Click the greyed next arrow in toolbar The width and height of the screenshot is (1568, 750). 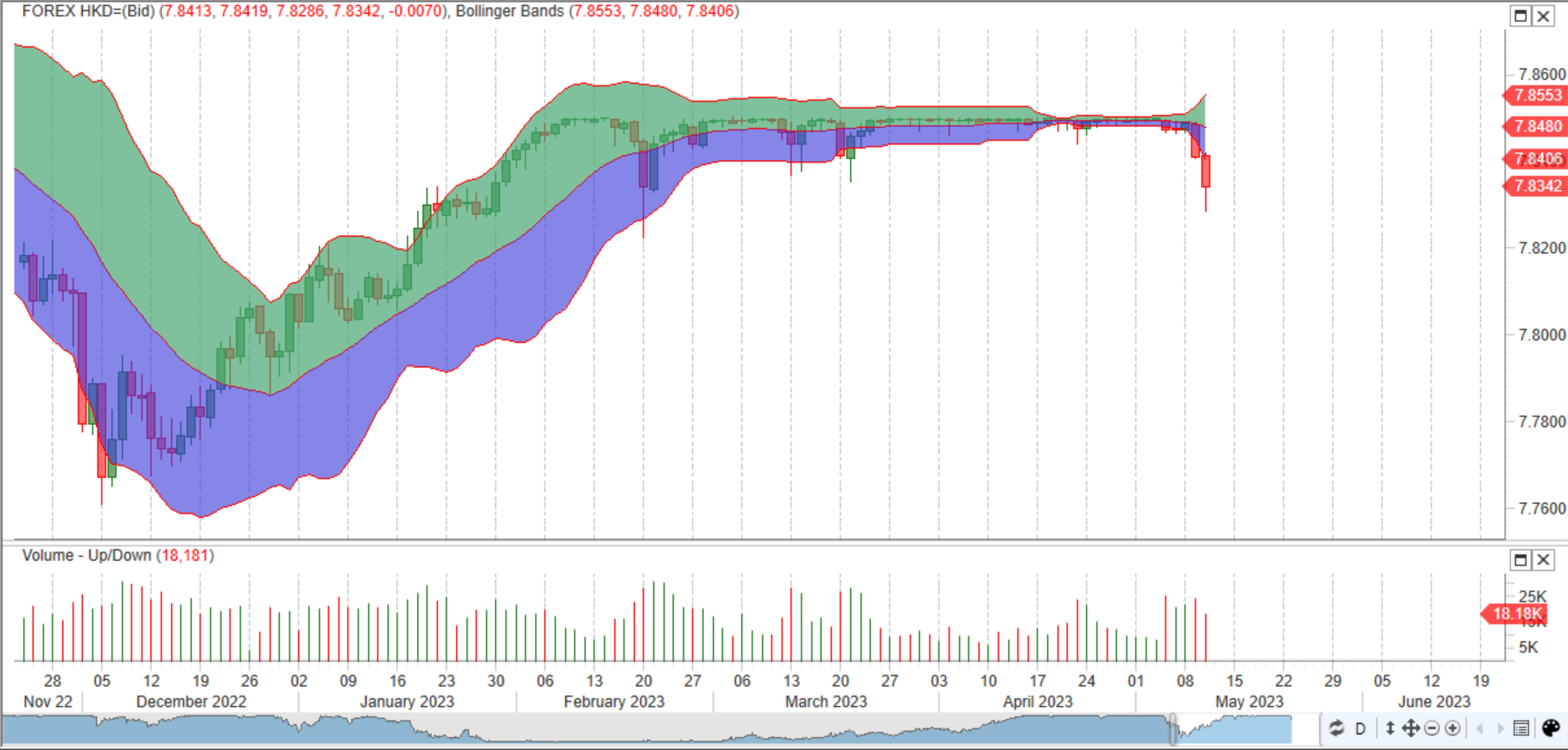pos(1500,728)
